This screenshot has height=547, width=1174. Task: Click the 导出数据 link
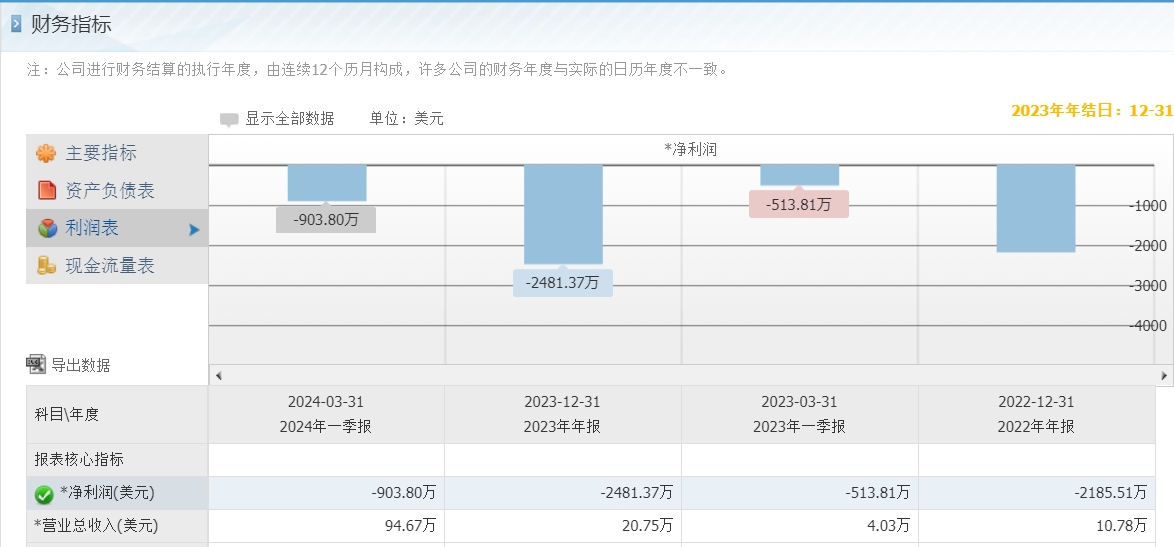click(80, 365)
